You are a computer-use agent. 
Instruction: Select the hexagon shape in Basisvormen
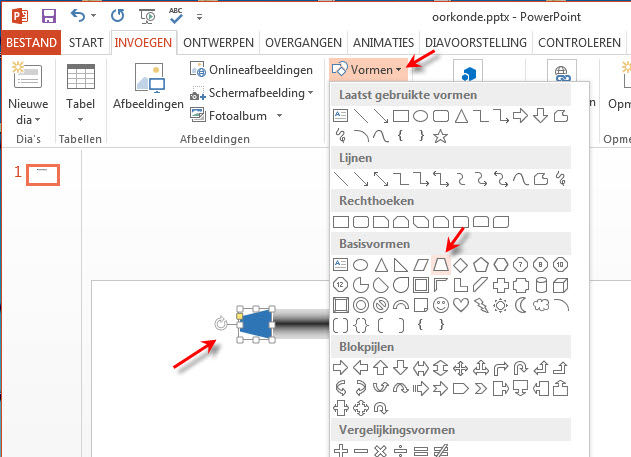click(x=501, y=265)
